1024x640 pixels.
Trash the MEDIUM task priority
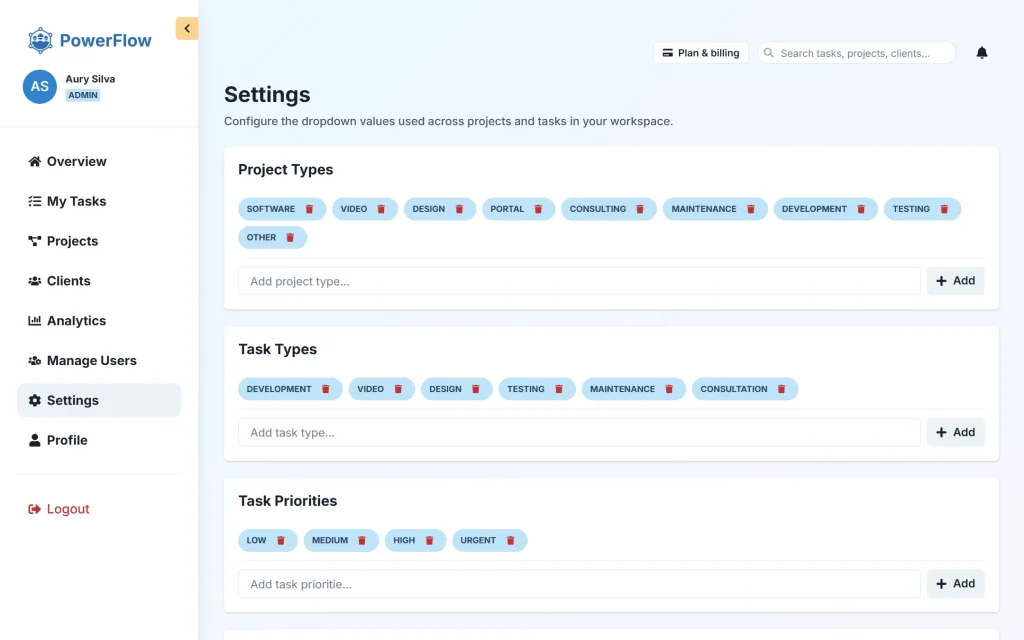362,541
